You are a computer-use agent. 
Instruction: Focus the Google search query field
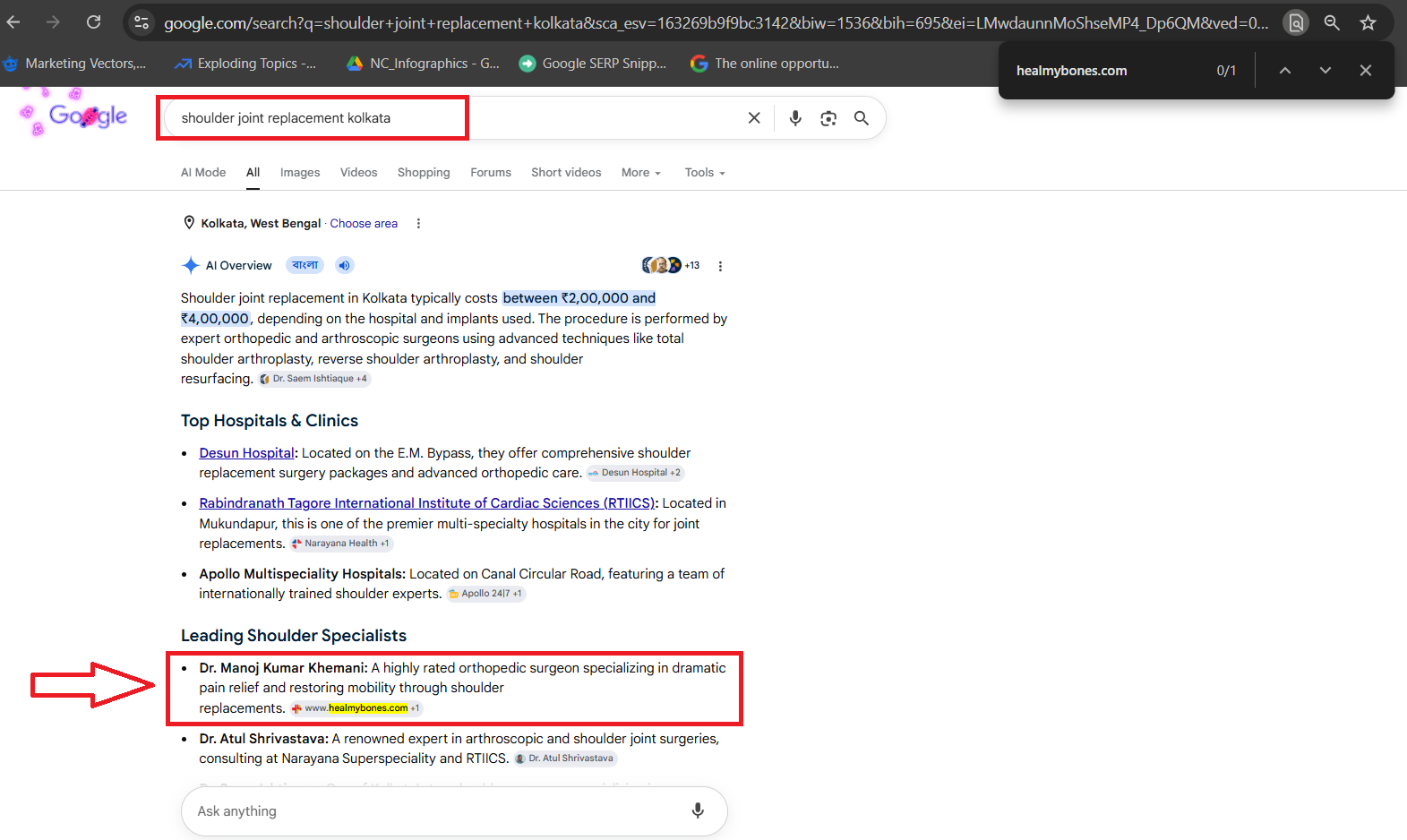455,118
